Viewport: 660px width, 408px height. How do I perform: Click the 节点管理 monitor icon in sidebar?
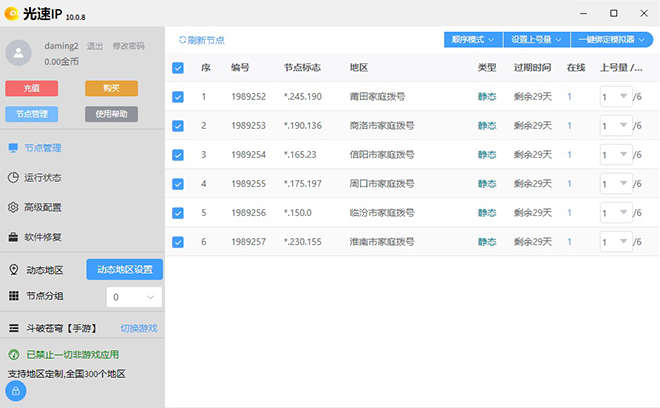point(13,148)
